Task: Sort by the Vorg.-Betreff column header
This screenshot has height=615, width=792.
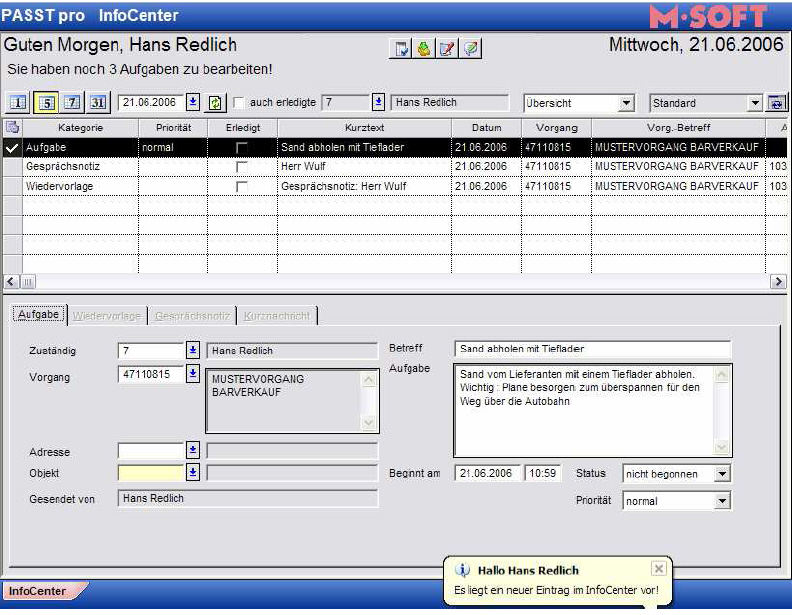Action: pyautogui.click(x=678, y=128)
